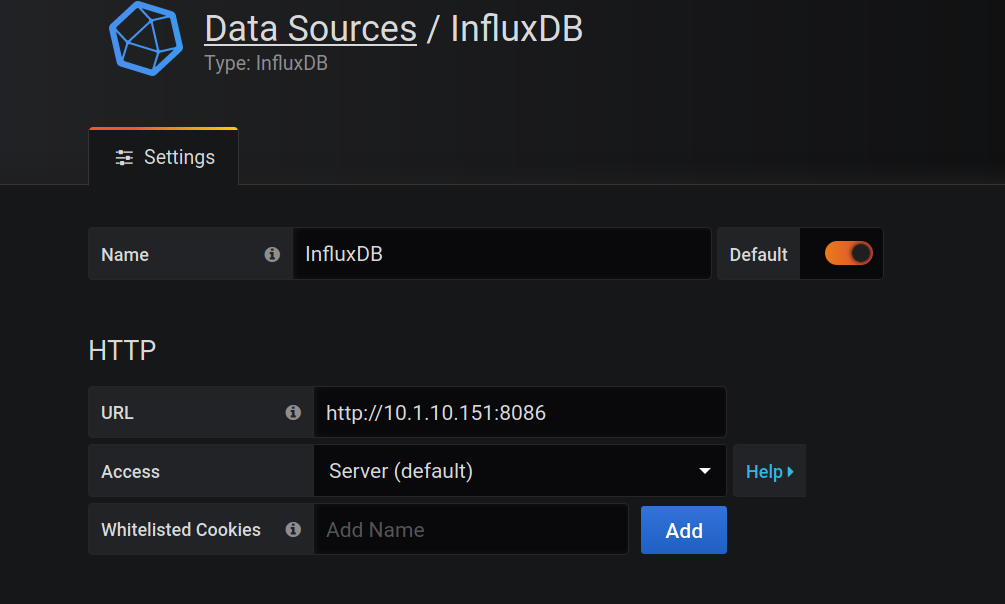Click the 'Whitelisted Cookies' label
This screenshot has height=604, width=1005.
click(181, 530)
